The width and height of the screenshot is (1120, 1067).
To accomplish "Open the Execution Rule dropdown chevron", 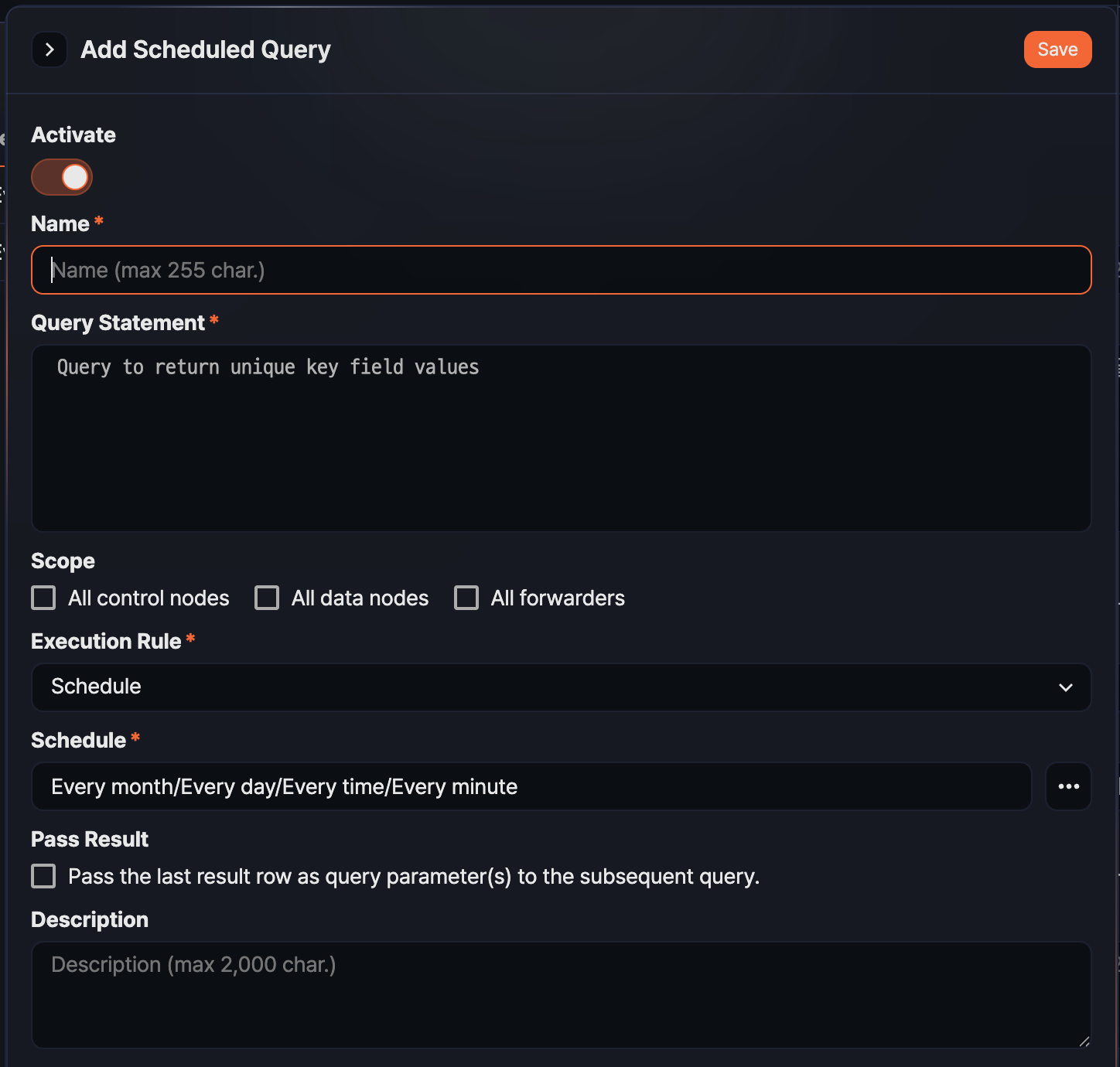I will tap(1065, 687).
